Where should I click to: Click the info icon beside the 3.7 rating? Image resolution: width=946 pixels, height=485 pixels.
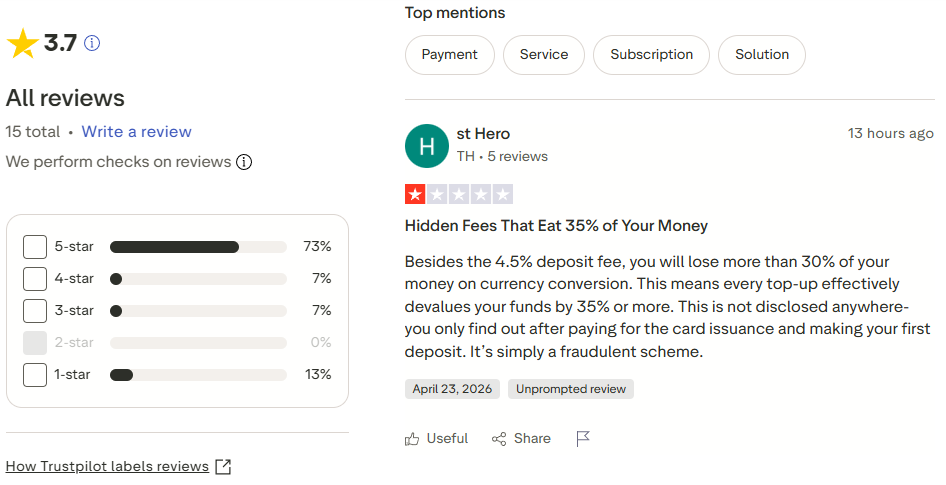[92, 43]
